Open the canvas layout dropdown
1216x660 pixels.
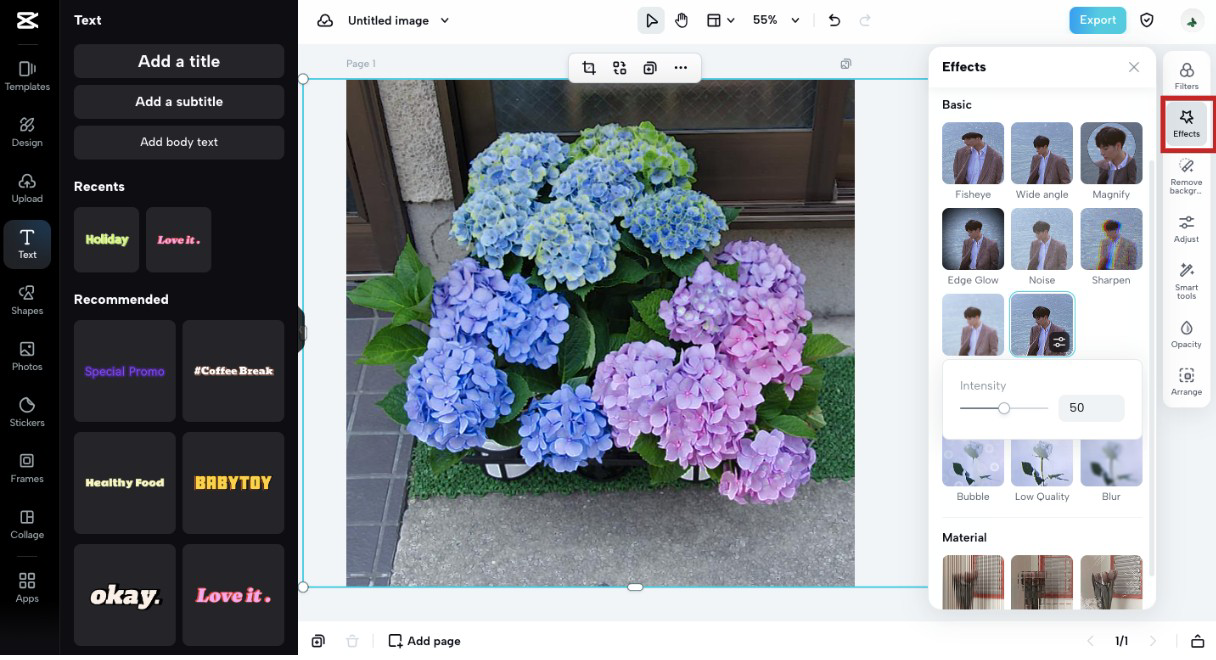pyautogui.click(x=721, y=20)
